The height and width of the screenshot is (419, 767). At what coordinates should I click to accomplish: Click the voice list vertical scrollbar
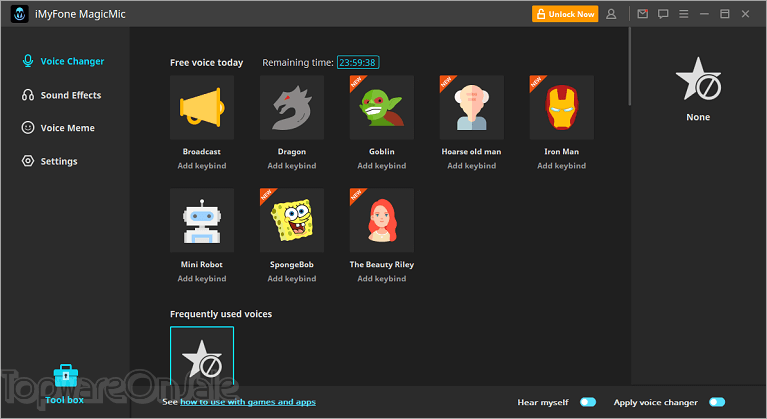coord(630,66)
